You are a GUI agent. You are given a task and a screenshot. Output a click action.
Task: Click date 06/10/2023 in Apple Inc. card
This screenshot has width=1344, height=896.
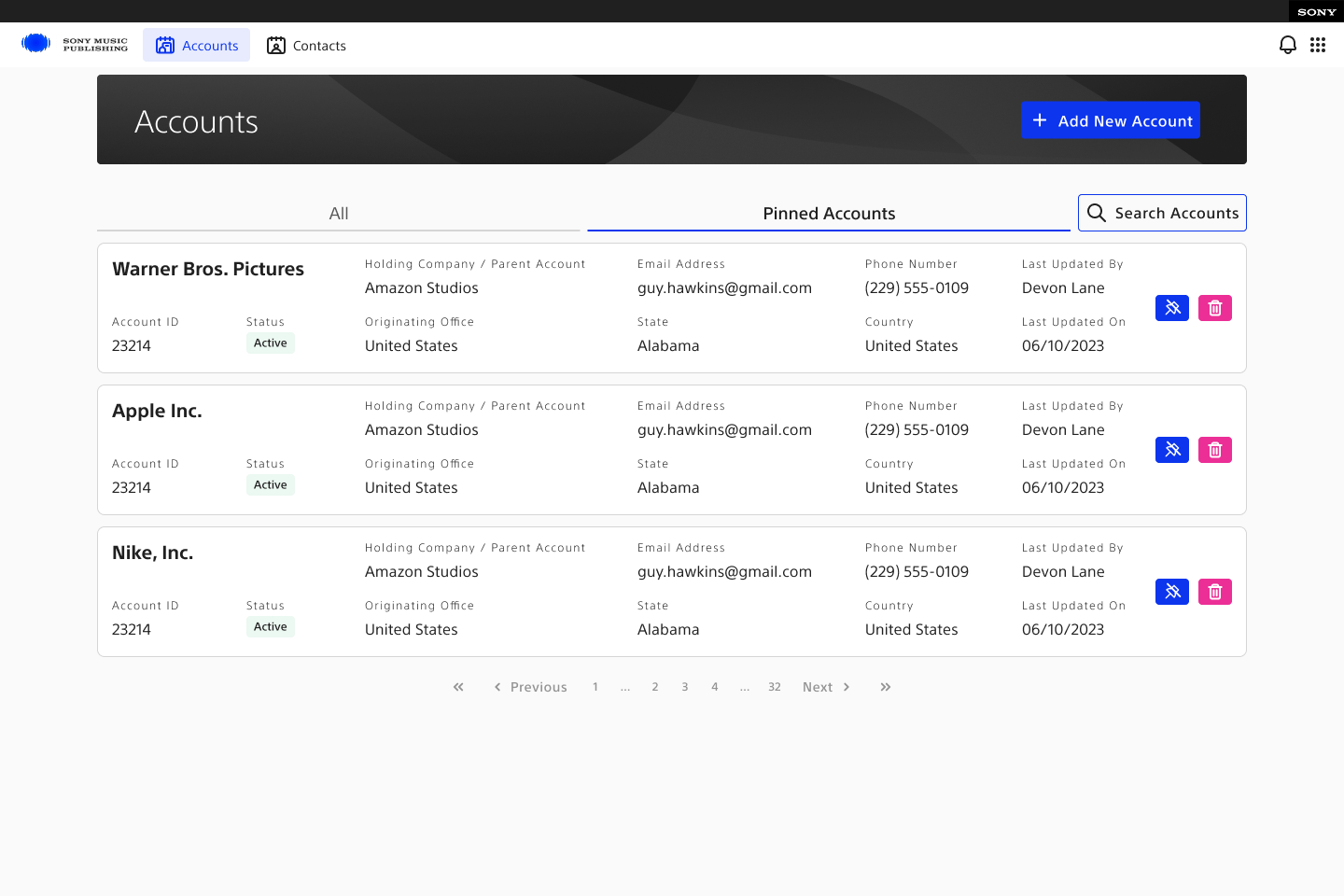(x=1063, y=488)
